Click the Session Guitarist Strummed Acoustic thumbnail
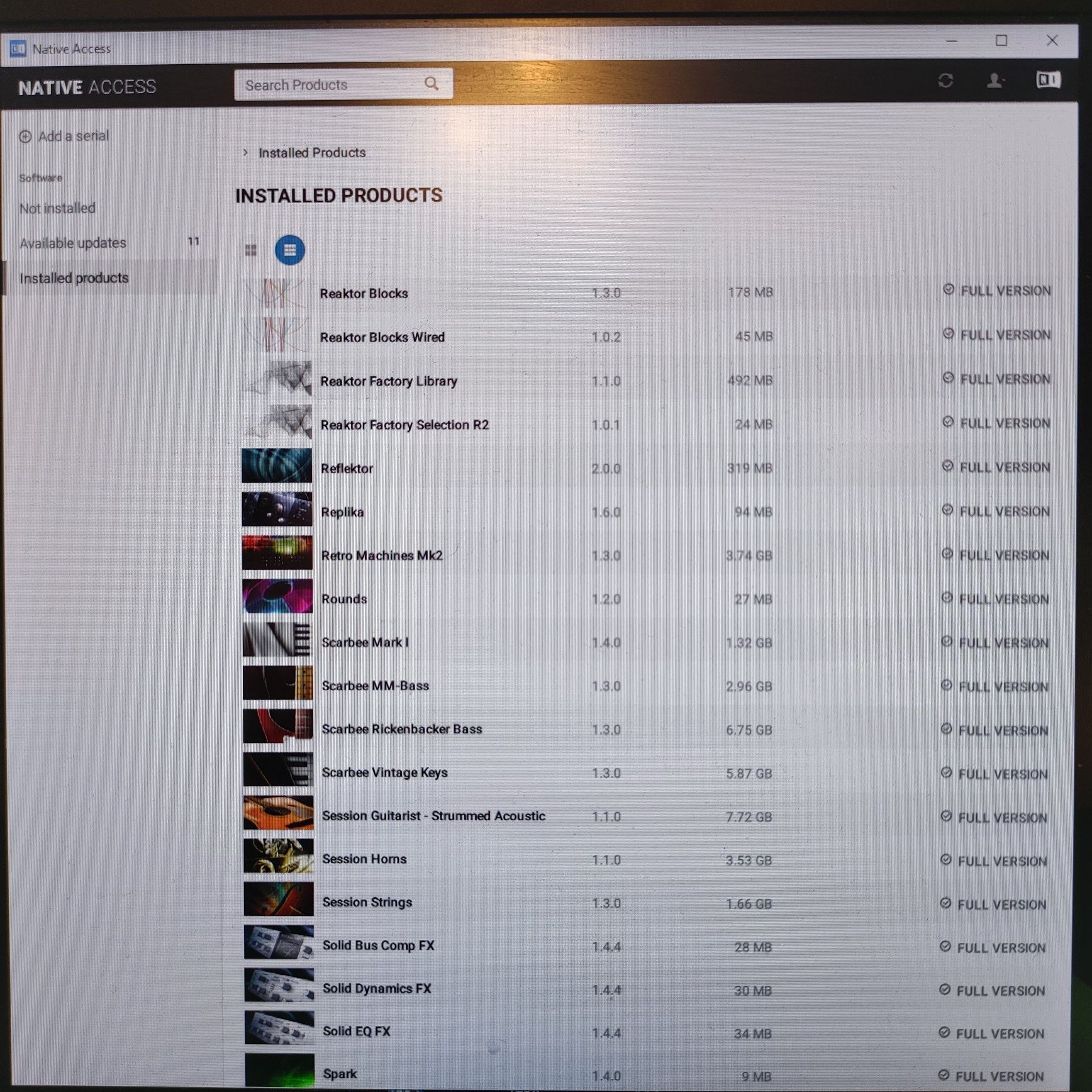Image resolution: width=1092 pixels, height=1092 pixels. (278, 813)
